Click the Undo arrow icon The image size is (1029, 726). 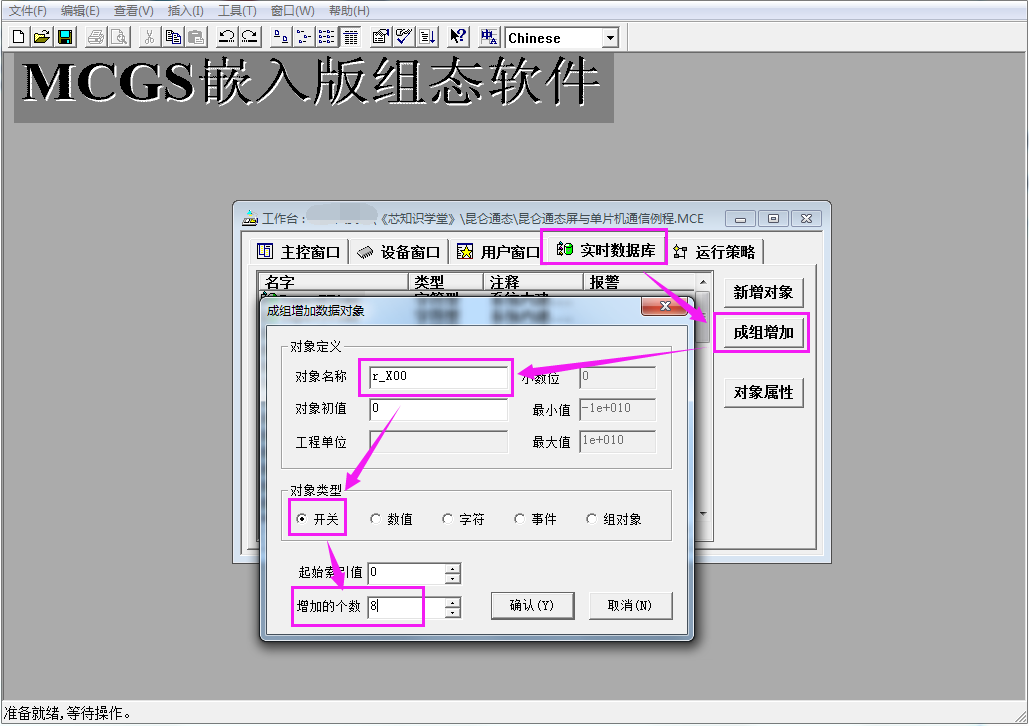(x=226, y=37)
